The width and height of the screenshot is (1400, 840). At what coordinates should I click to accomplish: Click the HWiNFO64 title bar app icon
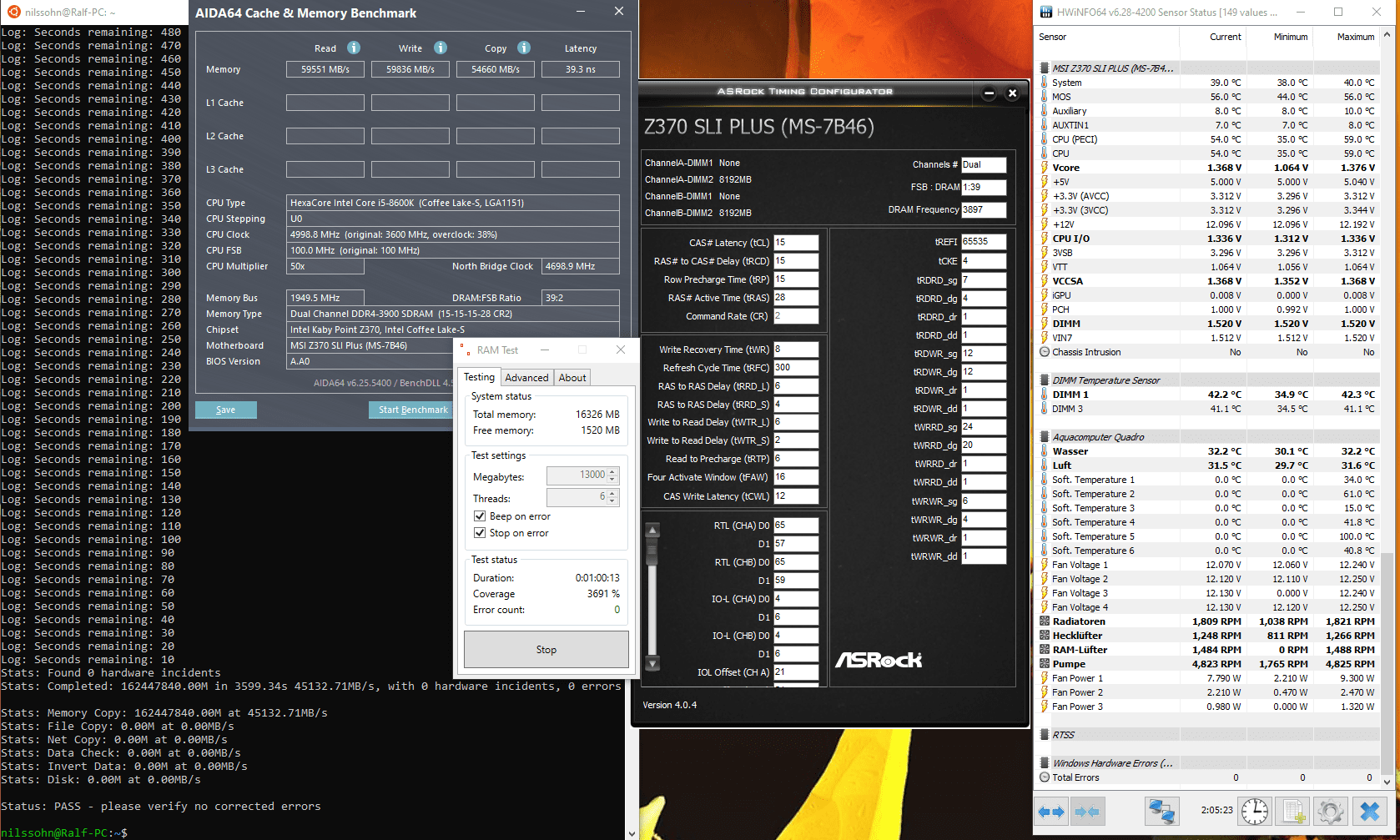(1047, 12)
